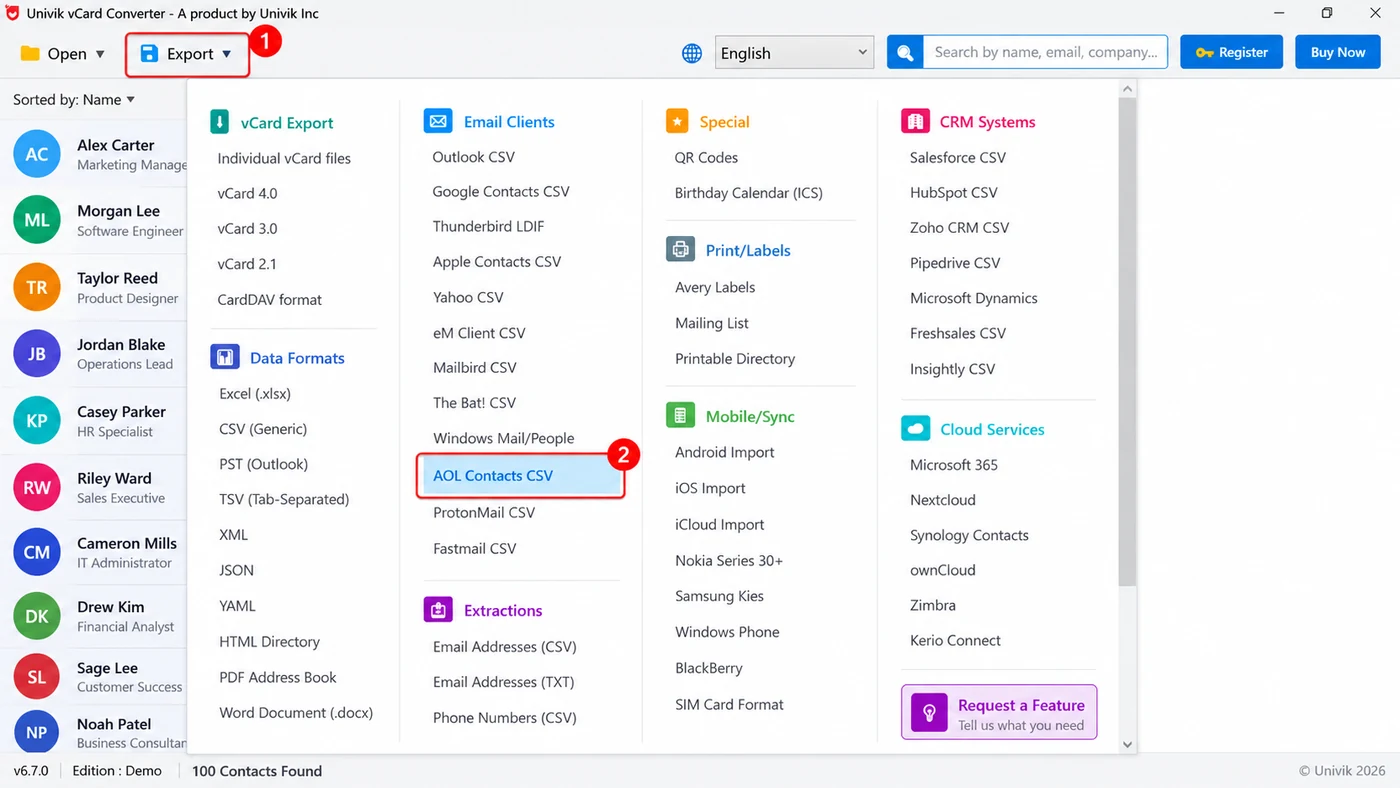Select the vCard 4.0 export option
1400x788 pixels.
247,193
